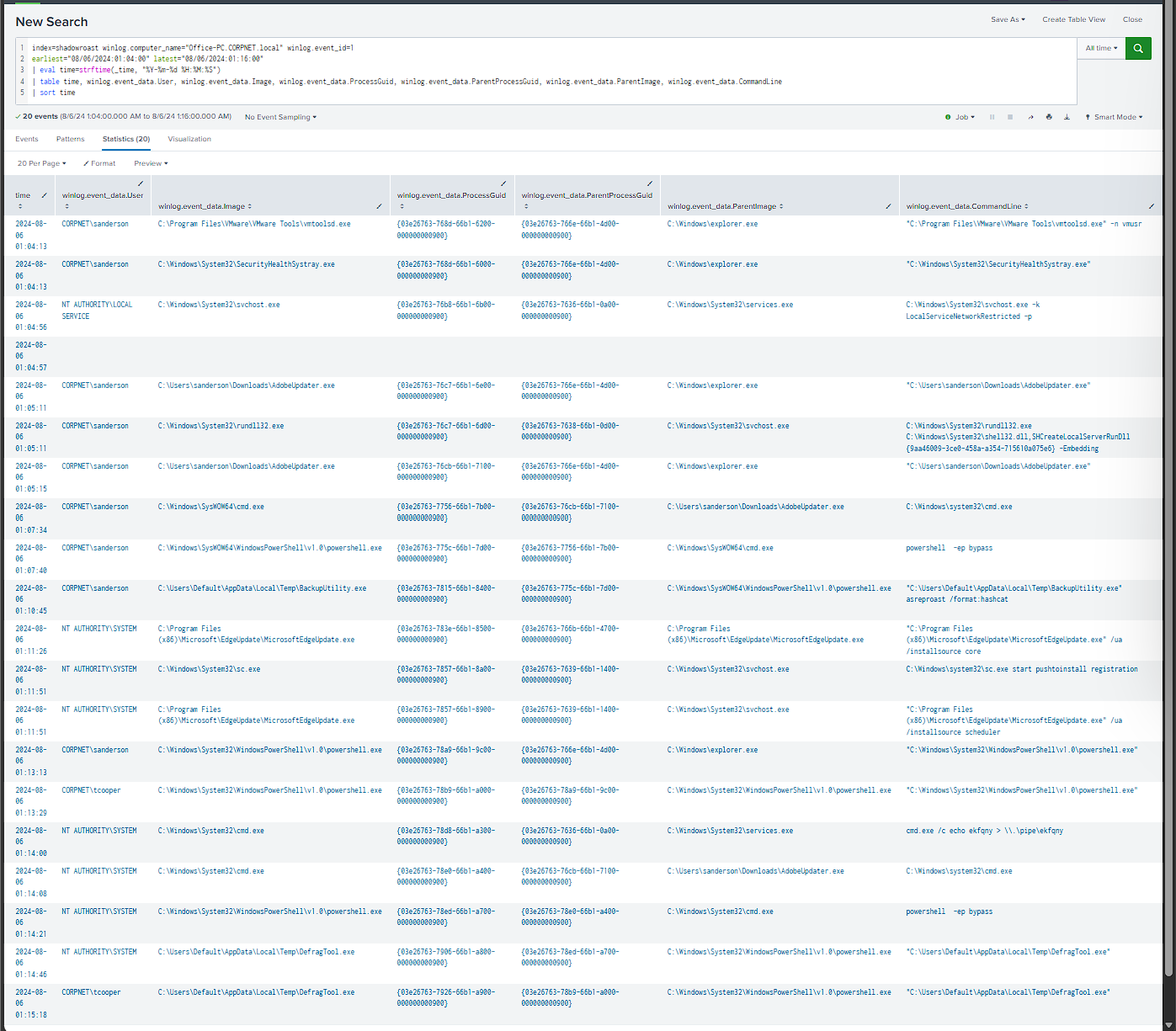
Task: Sort by winlog.event_data.User column arrows
Action: coord(67,206)
